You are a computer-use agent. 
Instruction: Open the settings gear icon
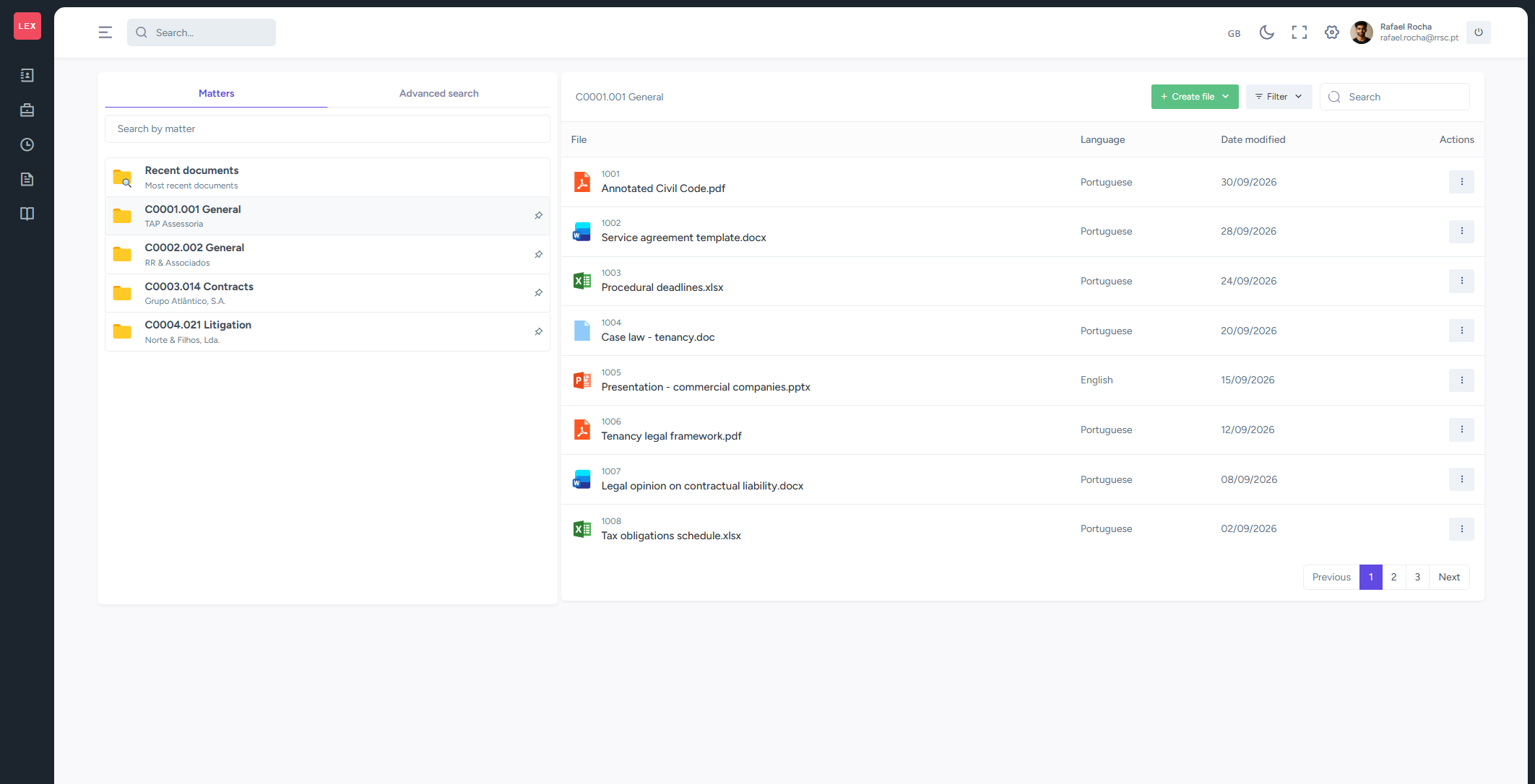pos(1331,32)
